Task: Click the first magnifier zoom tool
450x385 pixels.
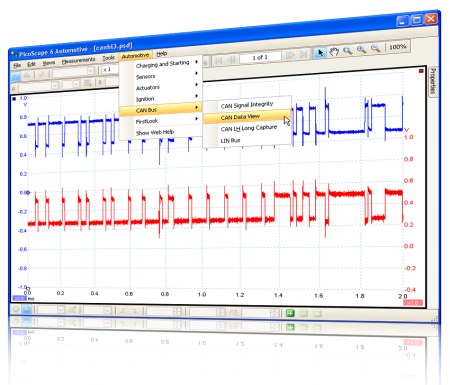Action: (x=347, y=51)
